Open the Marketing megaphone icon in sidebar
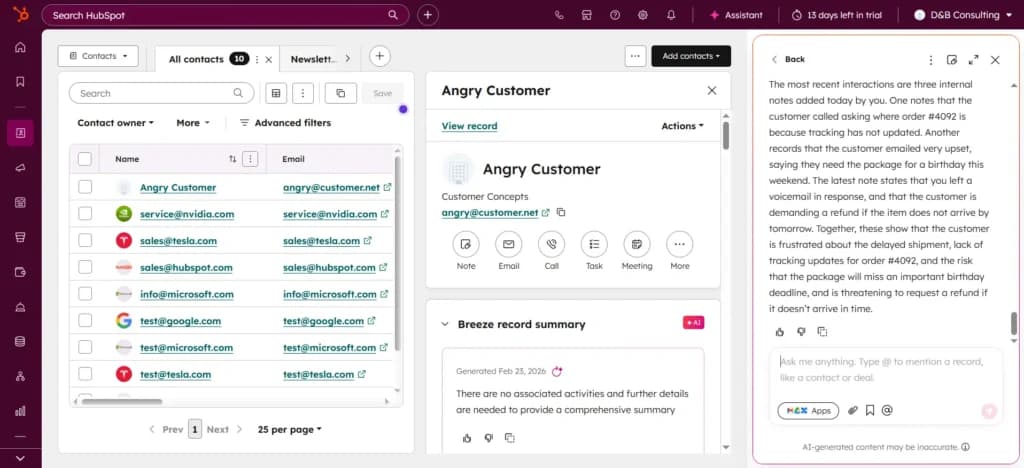The height and width of the screenshot is (468, 1024). click(20, 168)
